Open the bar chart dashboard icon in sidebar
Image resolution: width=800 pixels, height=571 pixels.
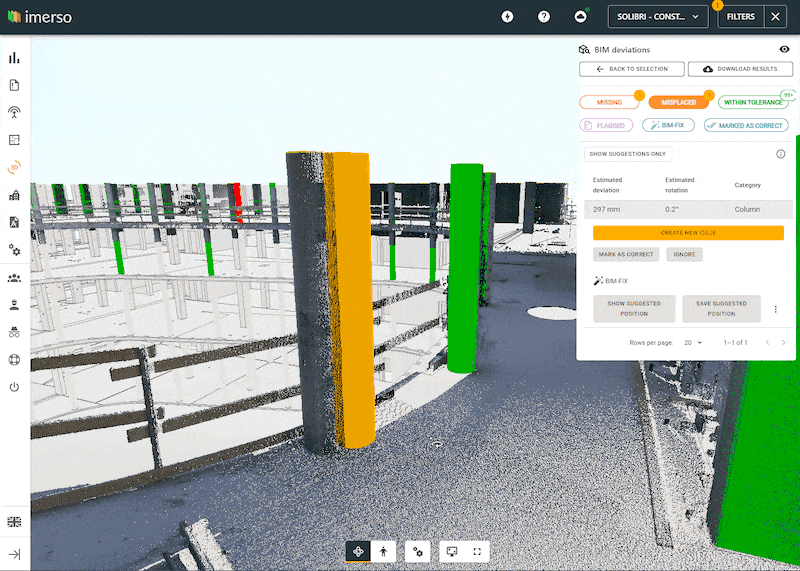point(15,58)
